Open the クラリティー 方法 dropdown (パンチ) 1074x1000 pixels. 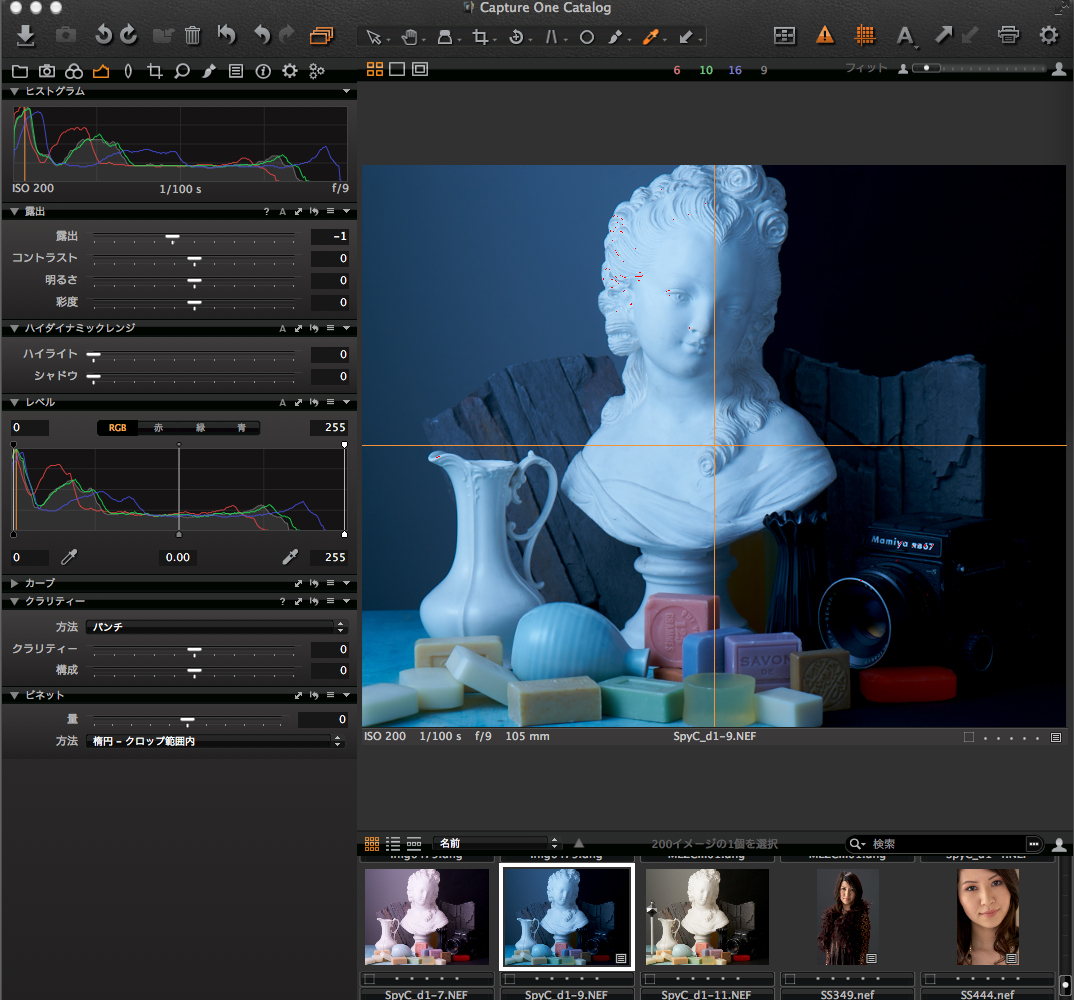coord(214,627)
